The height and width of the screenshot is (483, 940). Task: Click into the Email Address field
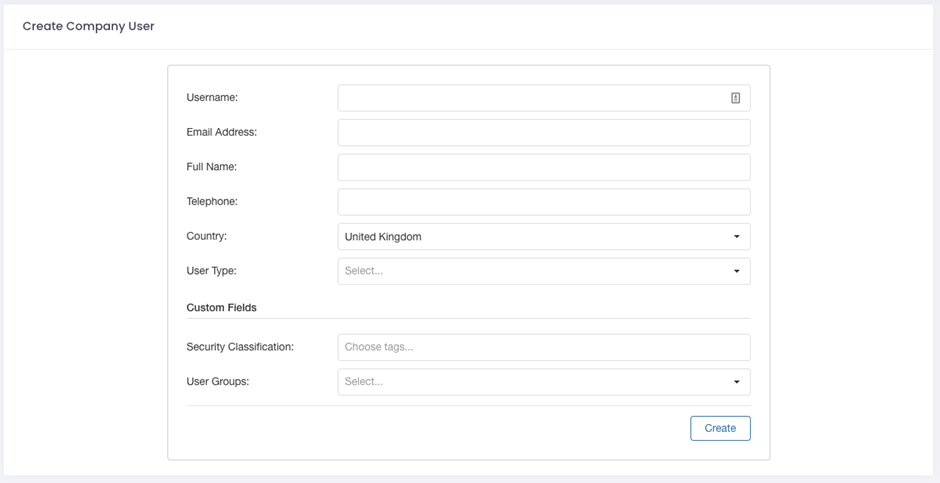click(x=544, y=132)
